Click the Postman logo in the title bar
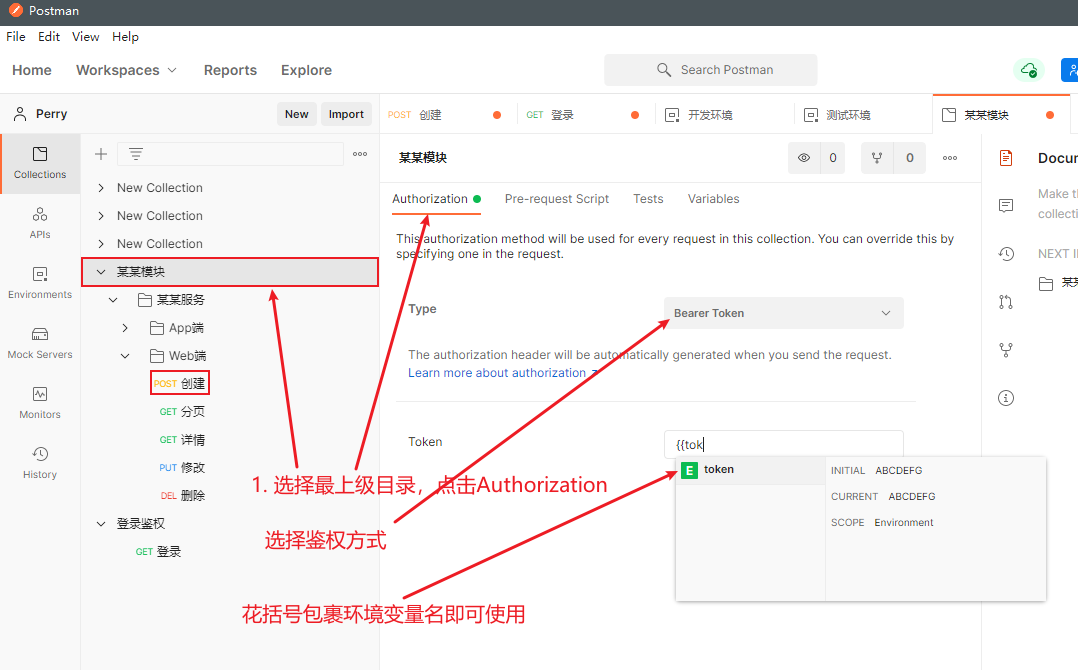 coord(15,10)
